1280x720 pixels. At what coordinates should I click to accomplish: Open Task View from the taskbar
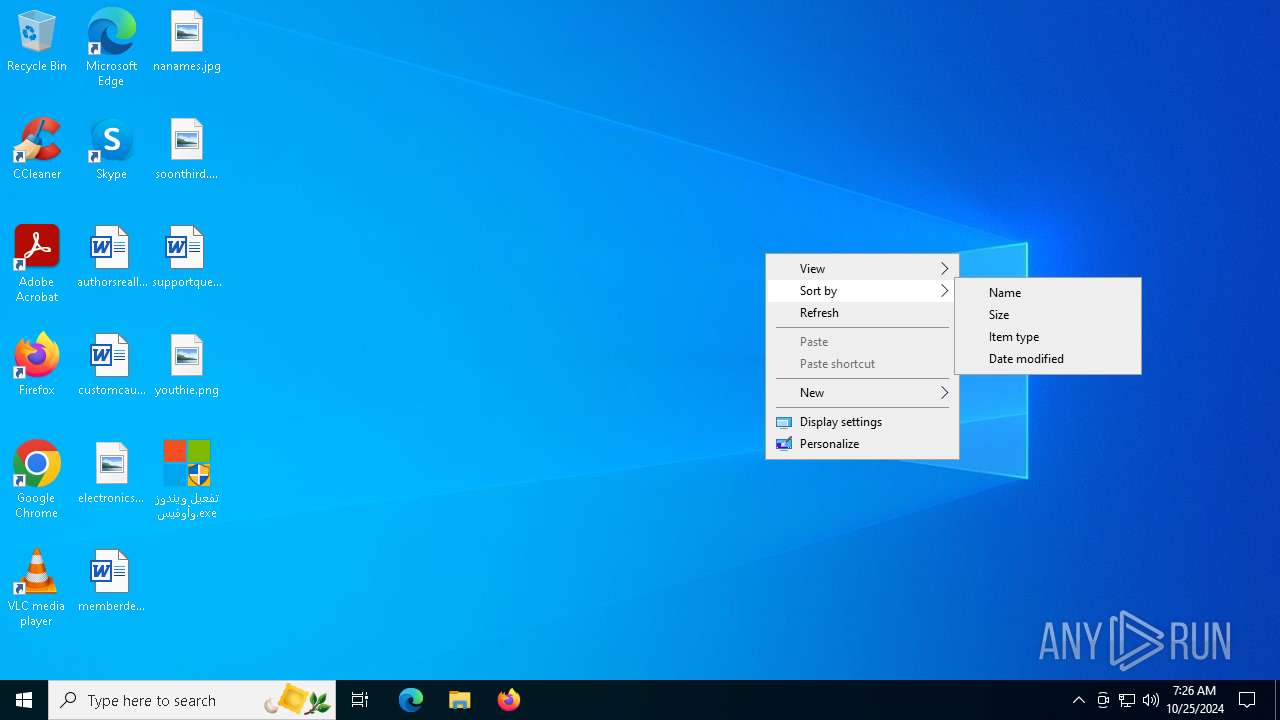(x=360, y=700)
